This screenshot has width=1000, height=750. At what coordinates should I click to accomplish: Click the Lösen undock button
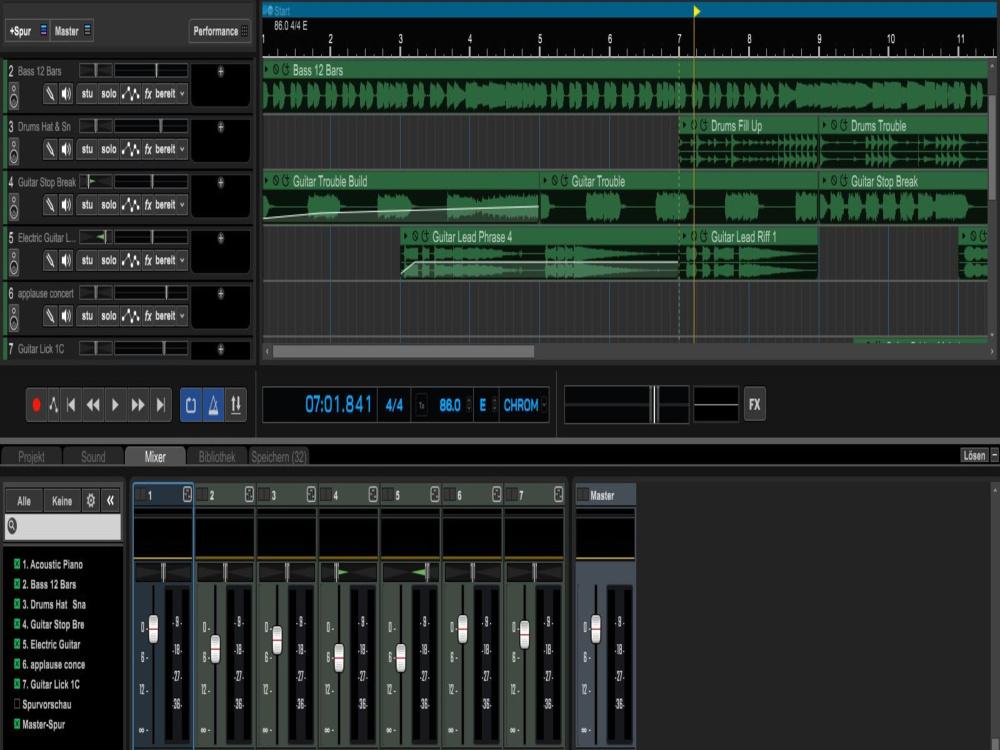[974, 455]
